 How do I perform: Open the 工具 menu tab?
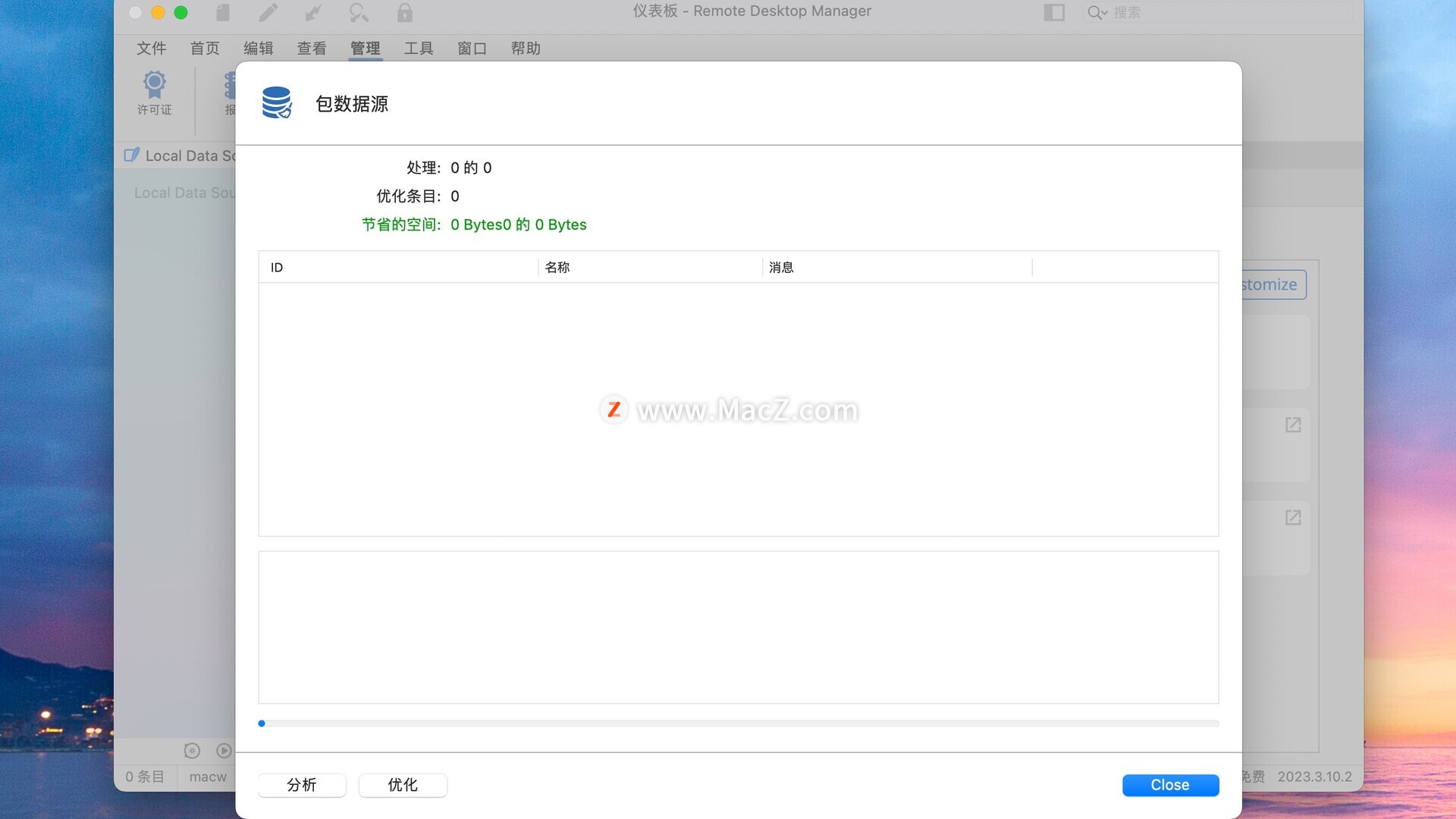click(419, 49)
